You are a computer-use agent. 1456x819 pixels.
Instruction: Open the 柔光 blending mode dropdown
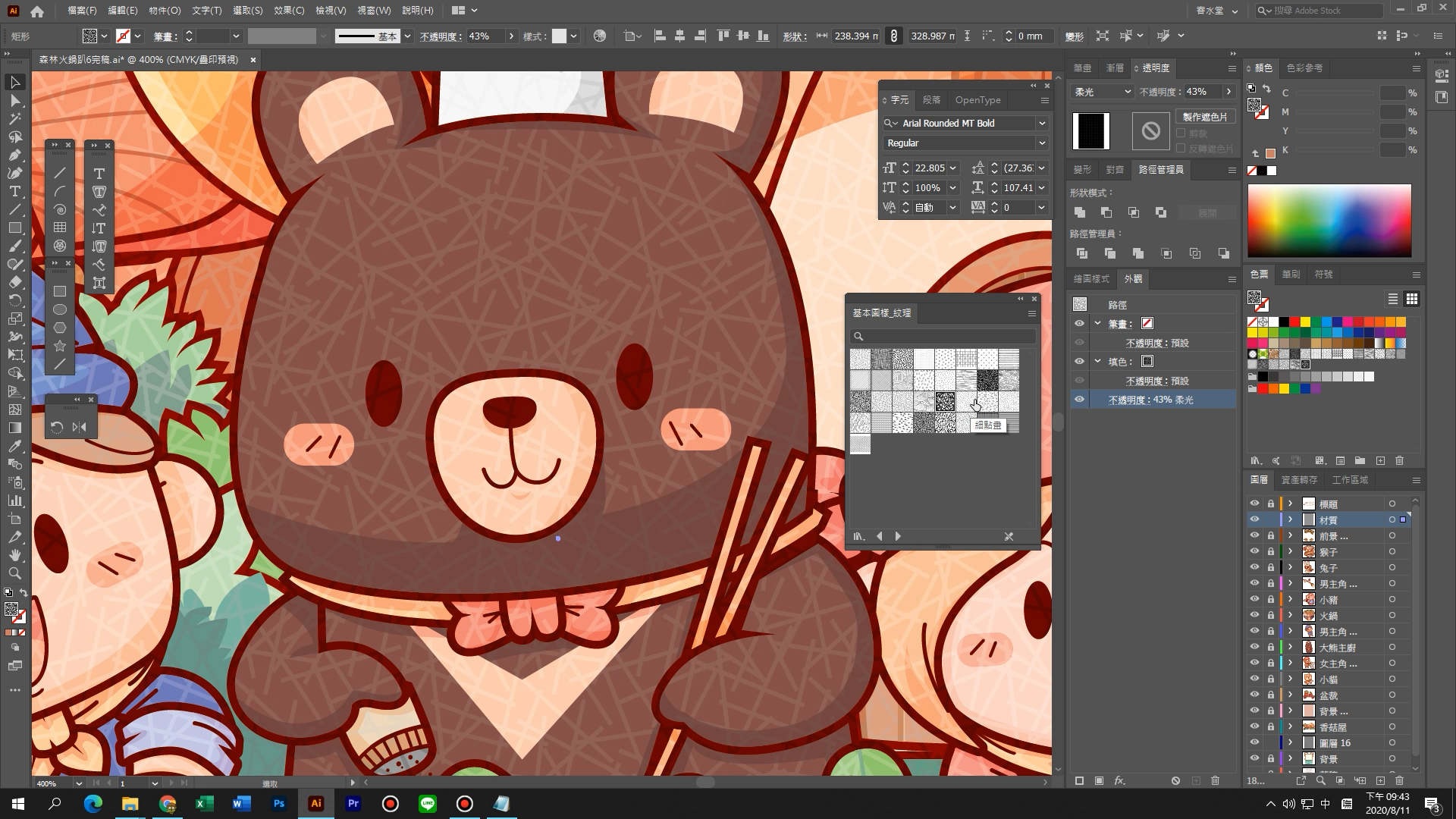tap(1102, 92)
